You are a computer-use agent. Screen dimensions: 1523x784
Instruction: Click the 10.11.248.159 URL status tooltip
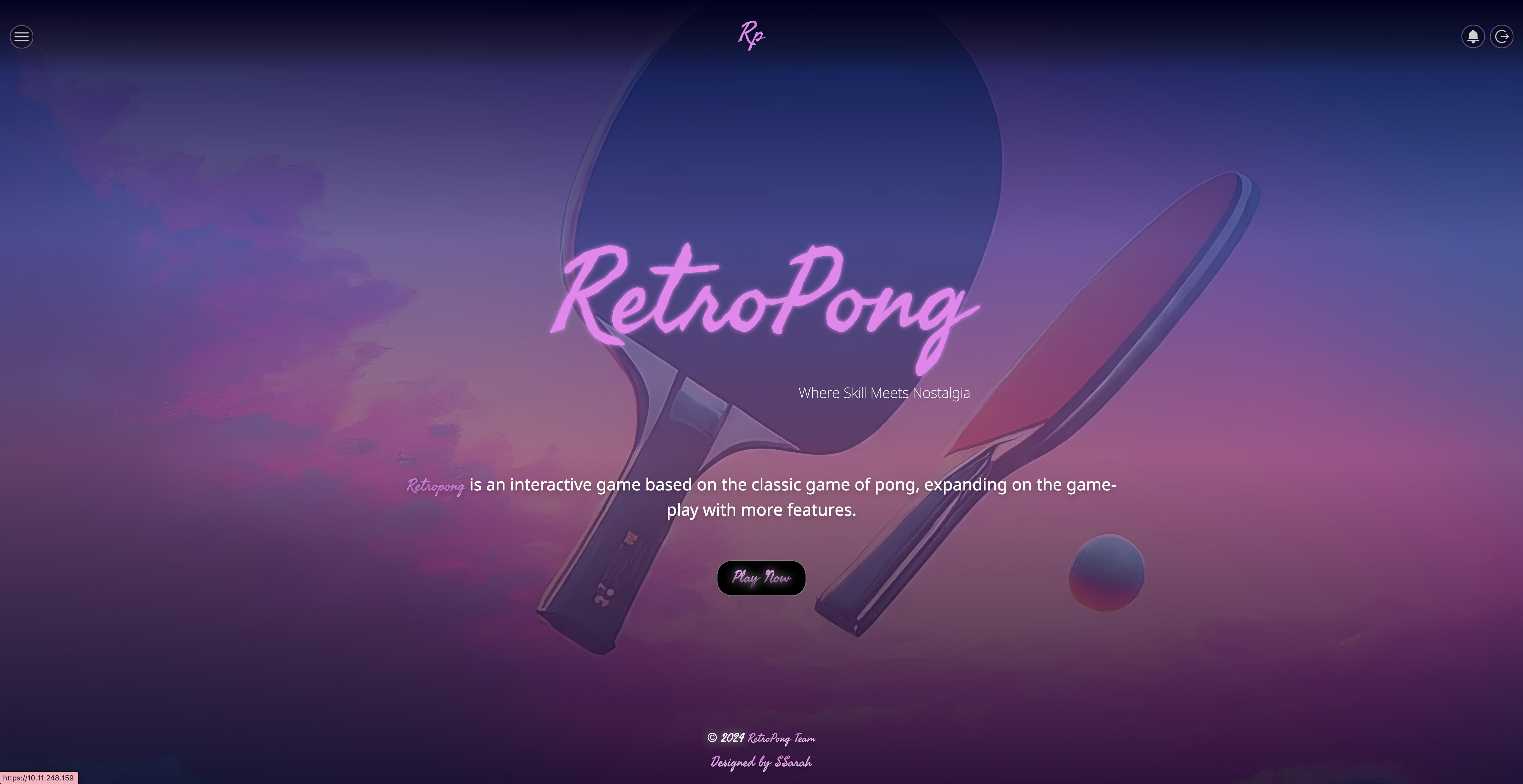(x=38, y=777)
